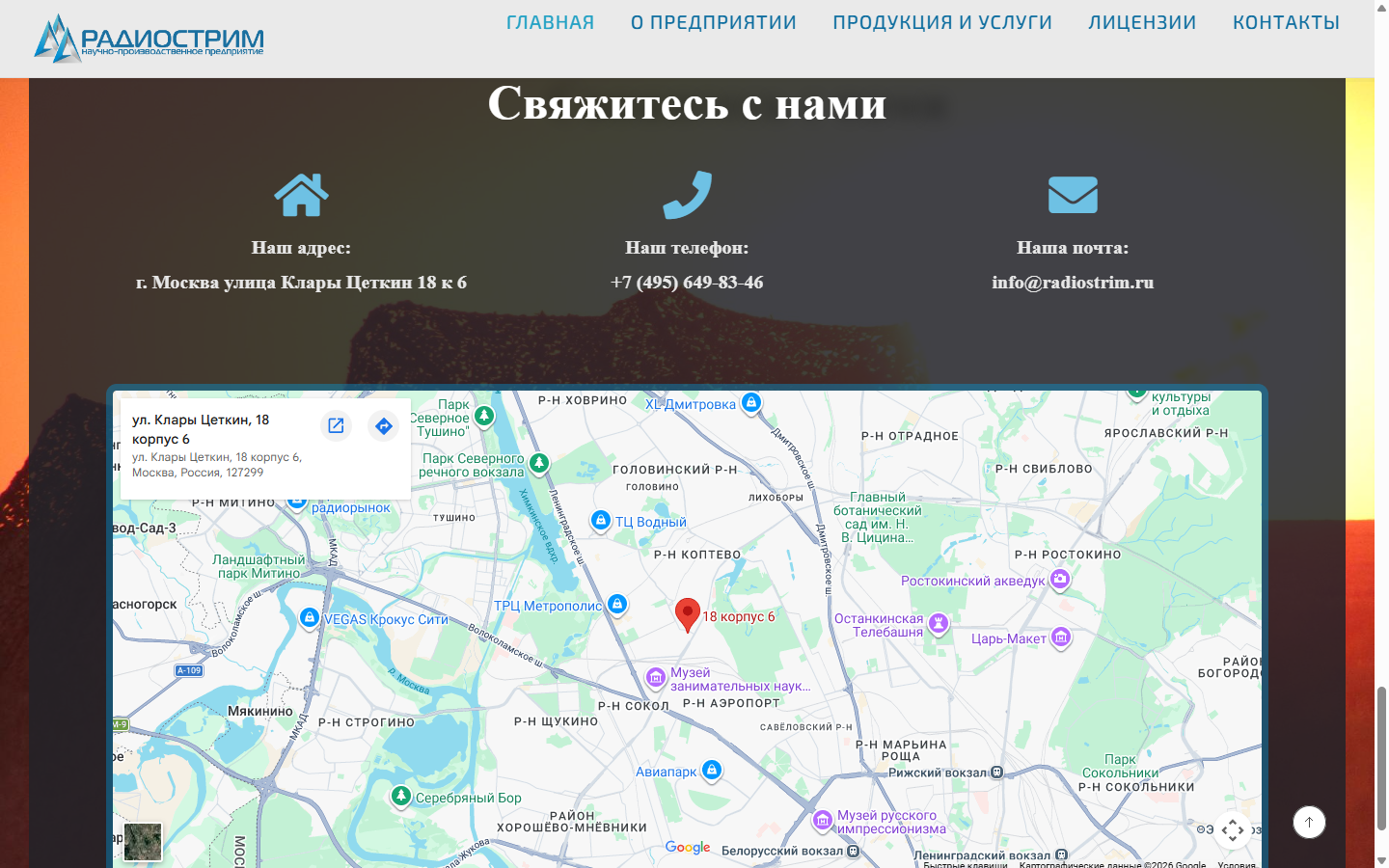Click the map label Р-Н ХОВРИНО
This screenshot has height=868, width=1389.
coord(583,400)
